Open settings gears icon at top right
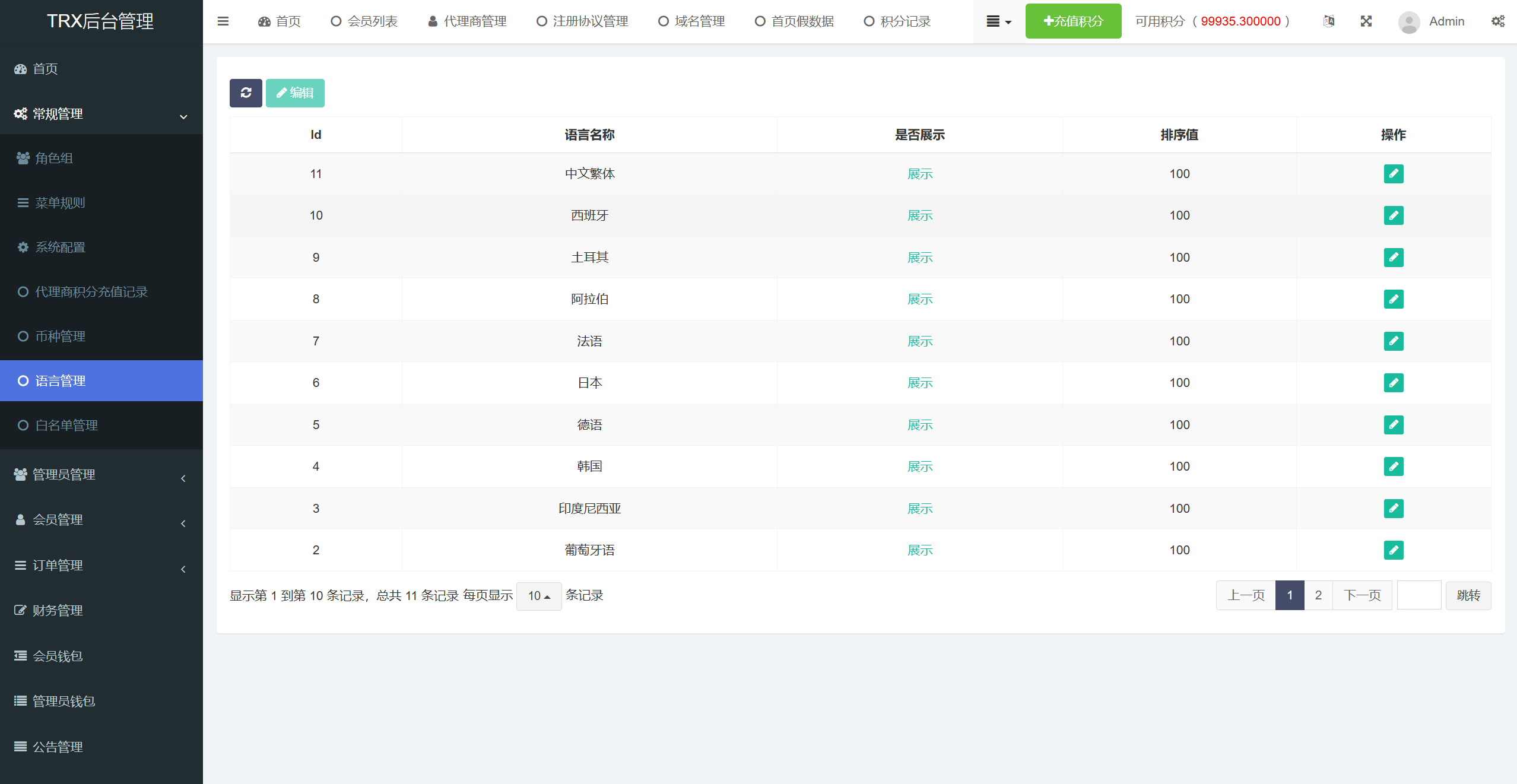The height and width of the screenshot is (784, 1517). click(x=1497, y=21)
